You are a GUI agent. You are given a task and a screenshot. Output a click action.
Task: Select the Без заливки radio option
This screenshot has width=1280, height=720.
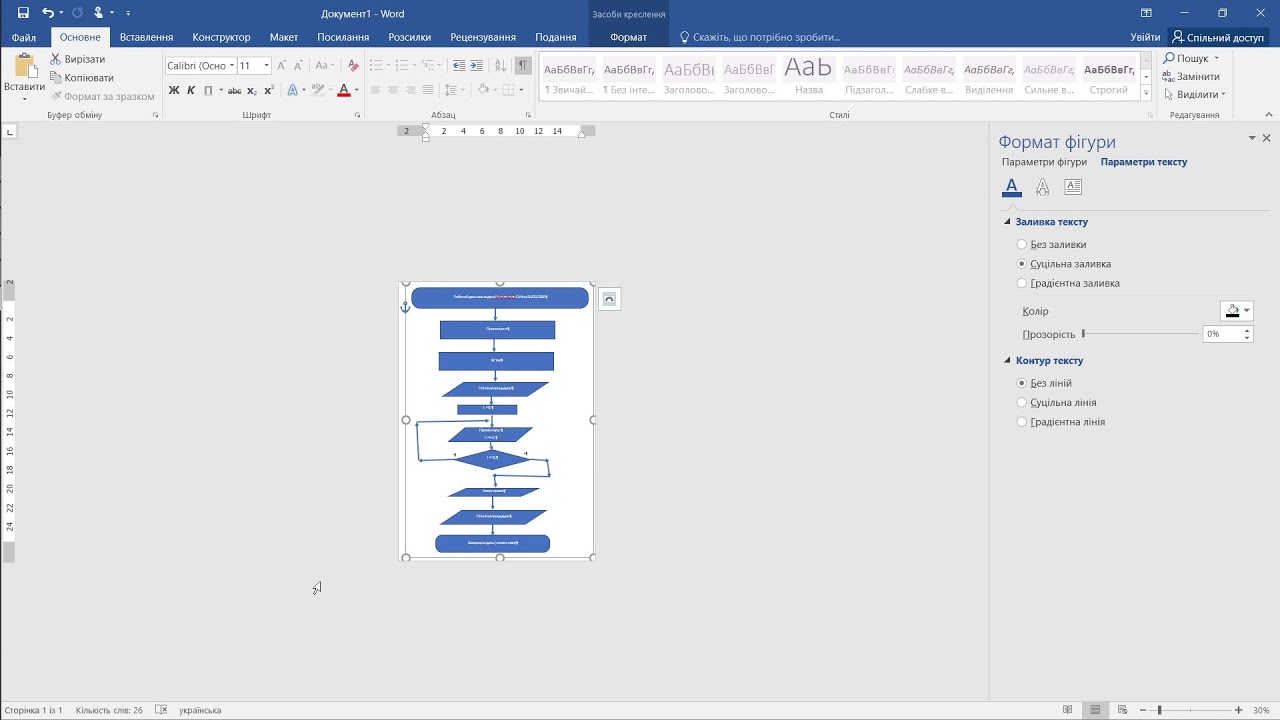coord(1021,244)
